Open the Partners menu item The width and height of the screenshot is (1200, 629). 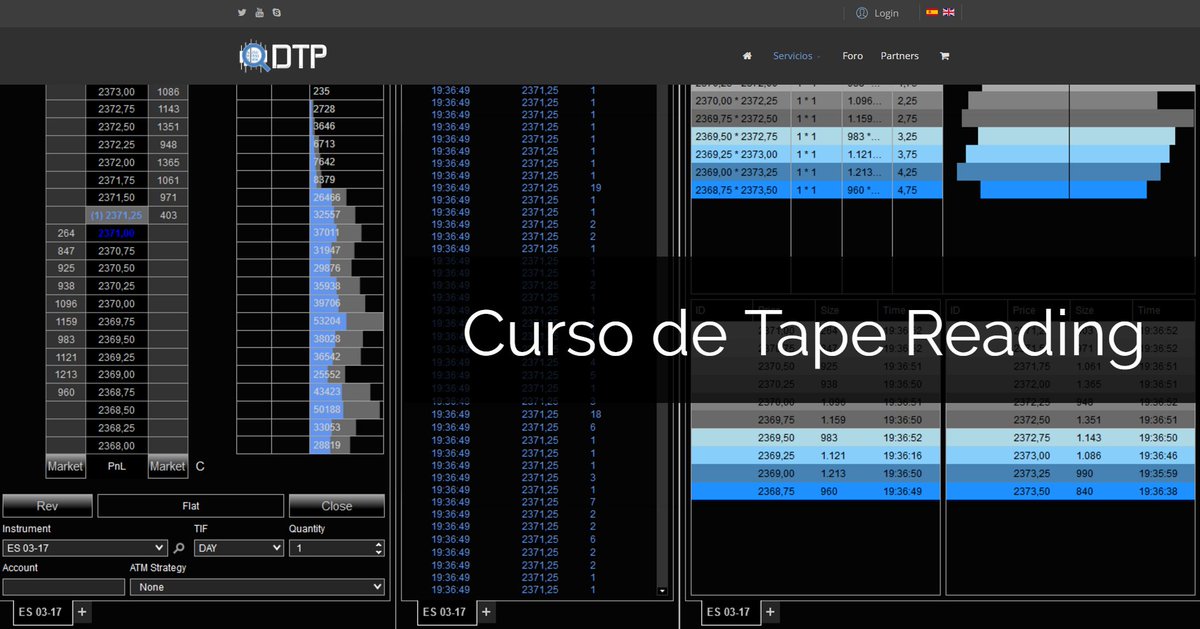point(899,56)
